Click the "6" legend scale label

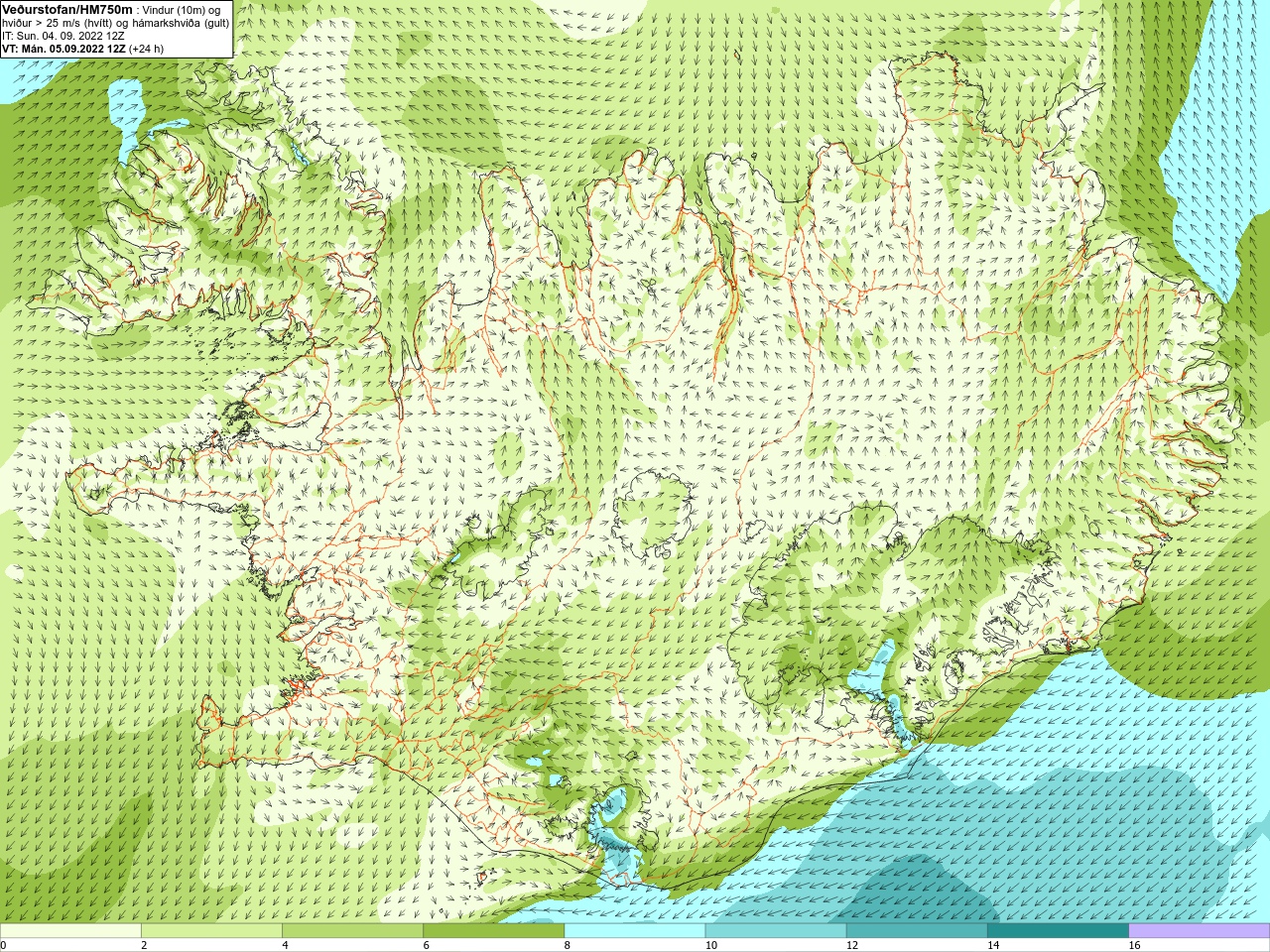[x=427, y=945]
